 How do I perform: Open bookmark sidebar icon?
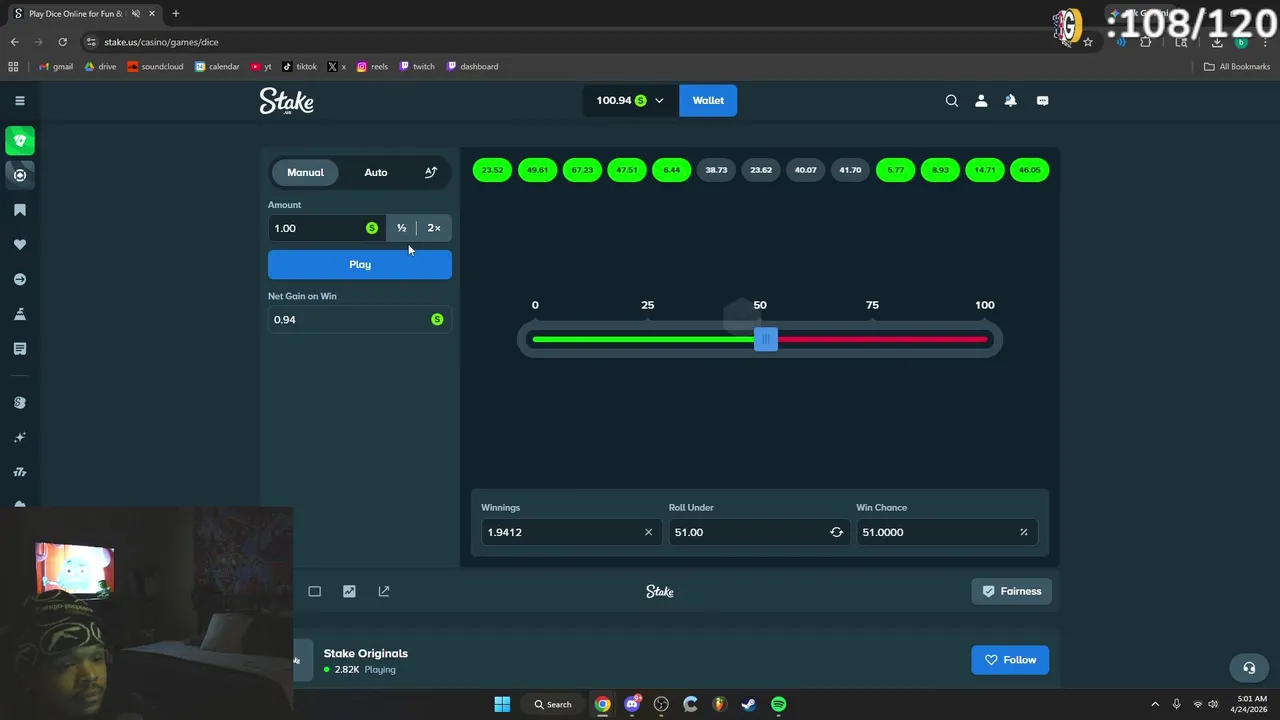tap(19, 210)
